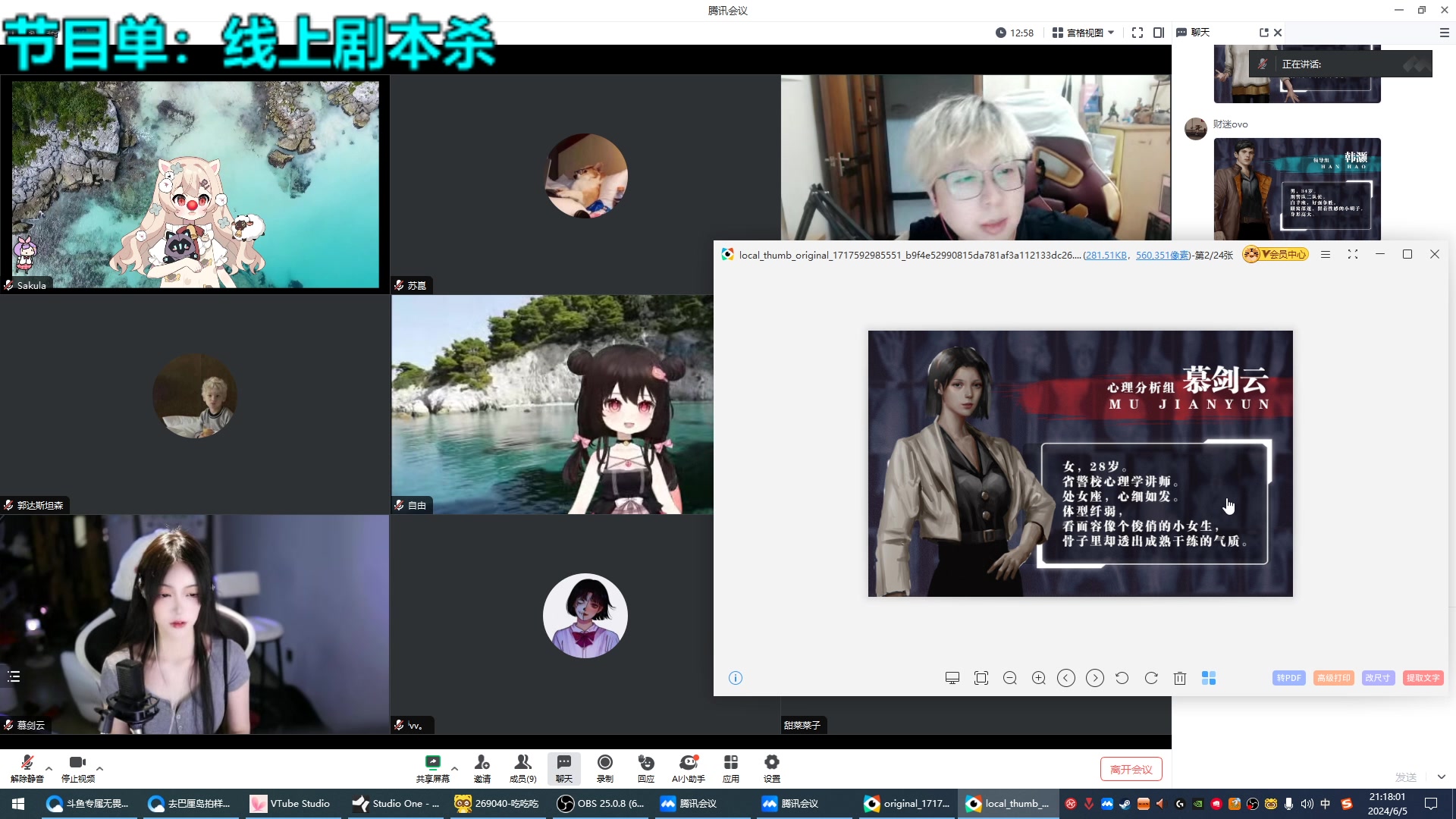Expand the send options arrow in chat
This screenshot has width=1456, height=819.
point(1442,777)
